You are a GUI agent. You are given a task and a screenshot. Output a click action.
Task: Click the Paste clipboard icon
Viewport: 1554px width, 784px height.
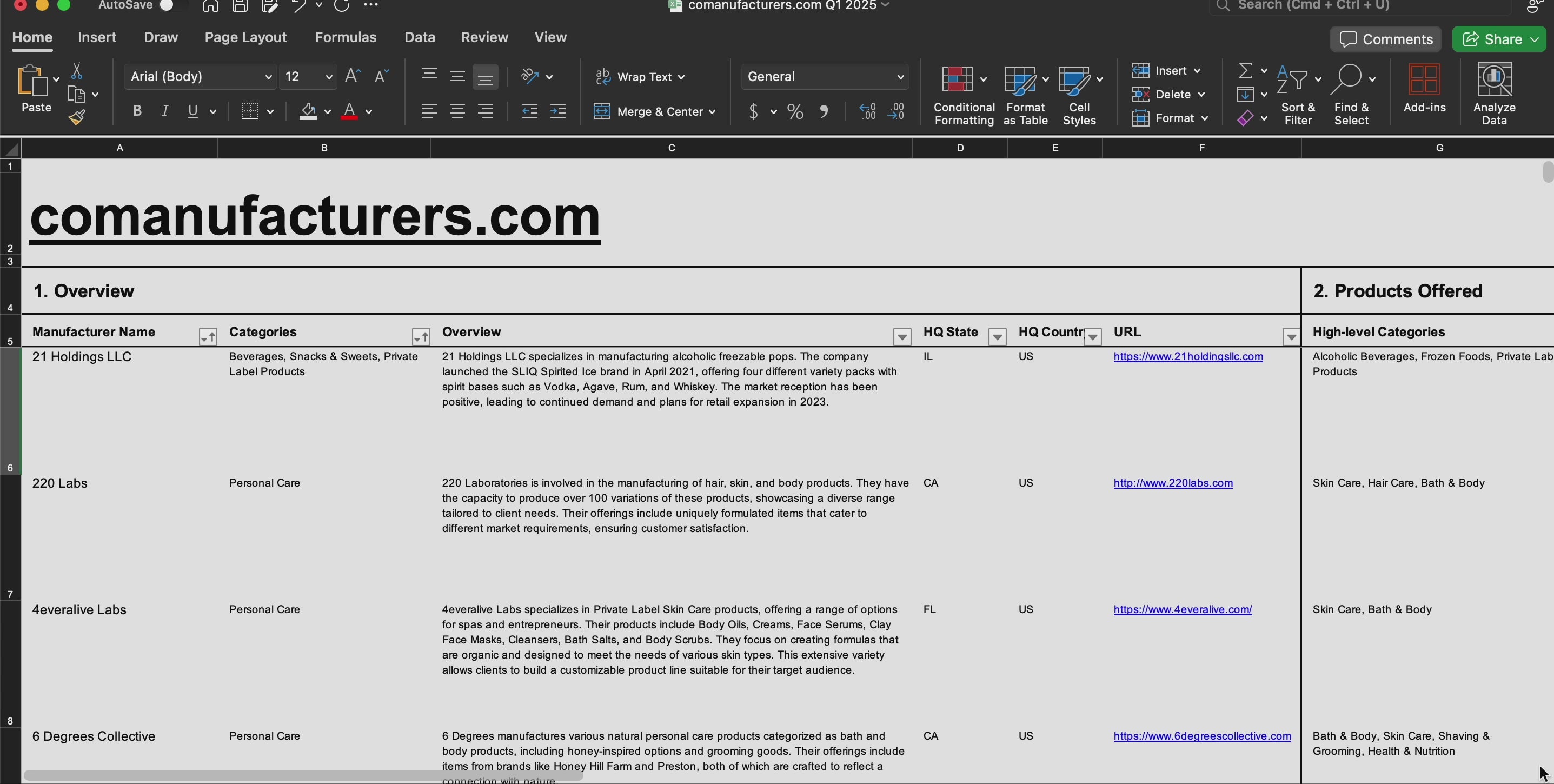pos(32,81)
